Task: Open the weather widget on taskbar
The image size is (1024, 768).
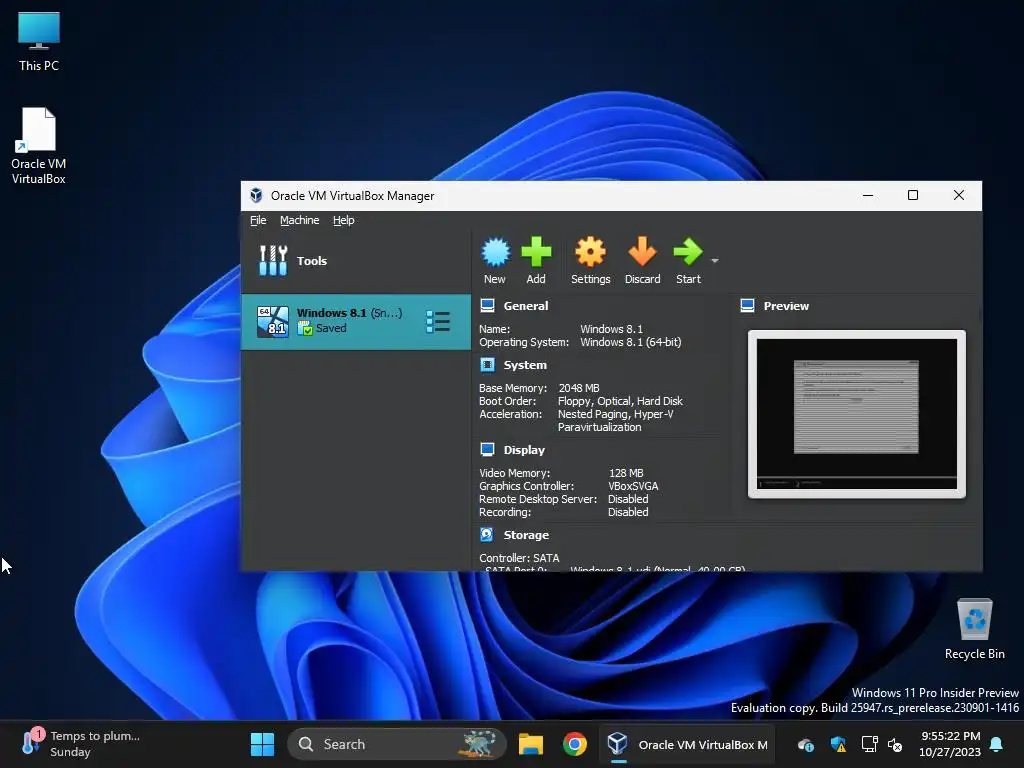Action: point(82,744)
